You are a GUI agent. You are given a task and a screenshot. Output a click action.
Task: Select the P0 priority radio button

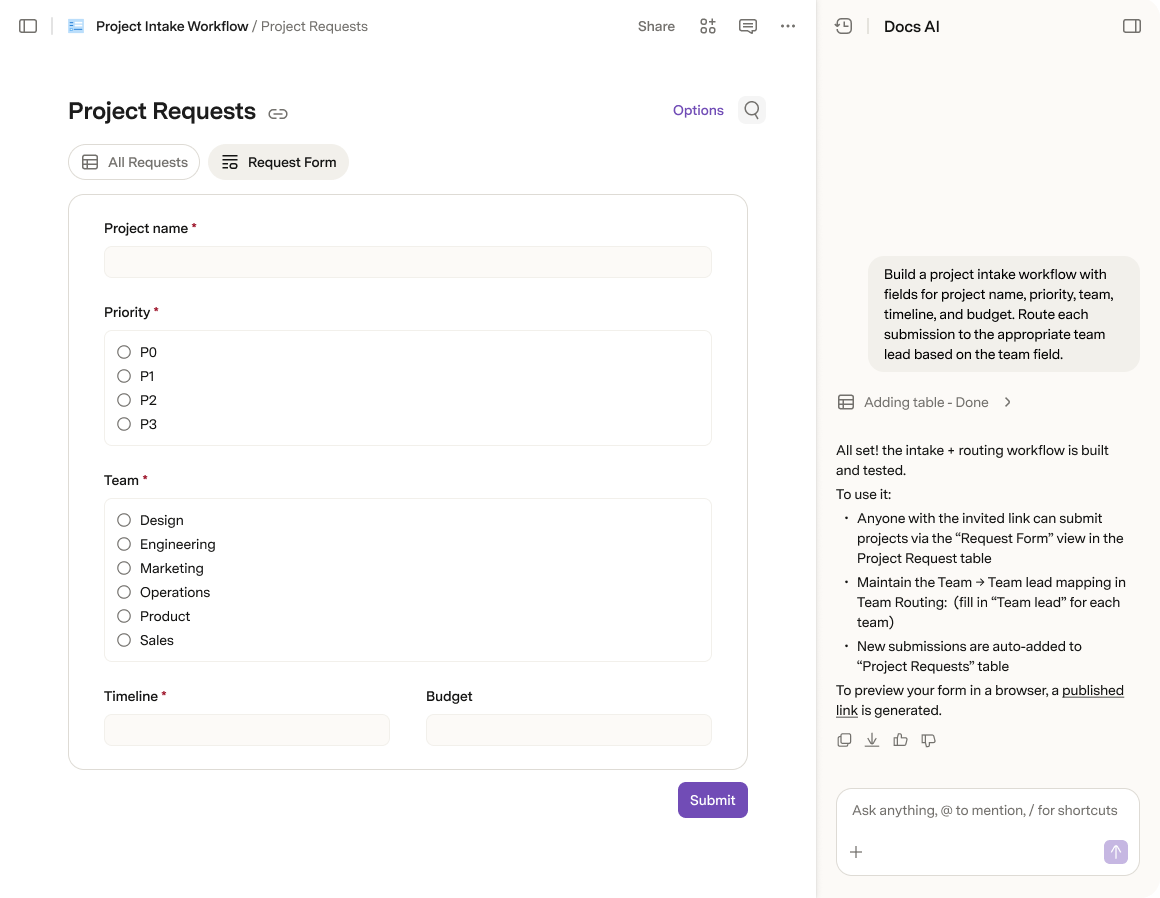[124, 352]
